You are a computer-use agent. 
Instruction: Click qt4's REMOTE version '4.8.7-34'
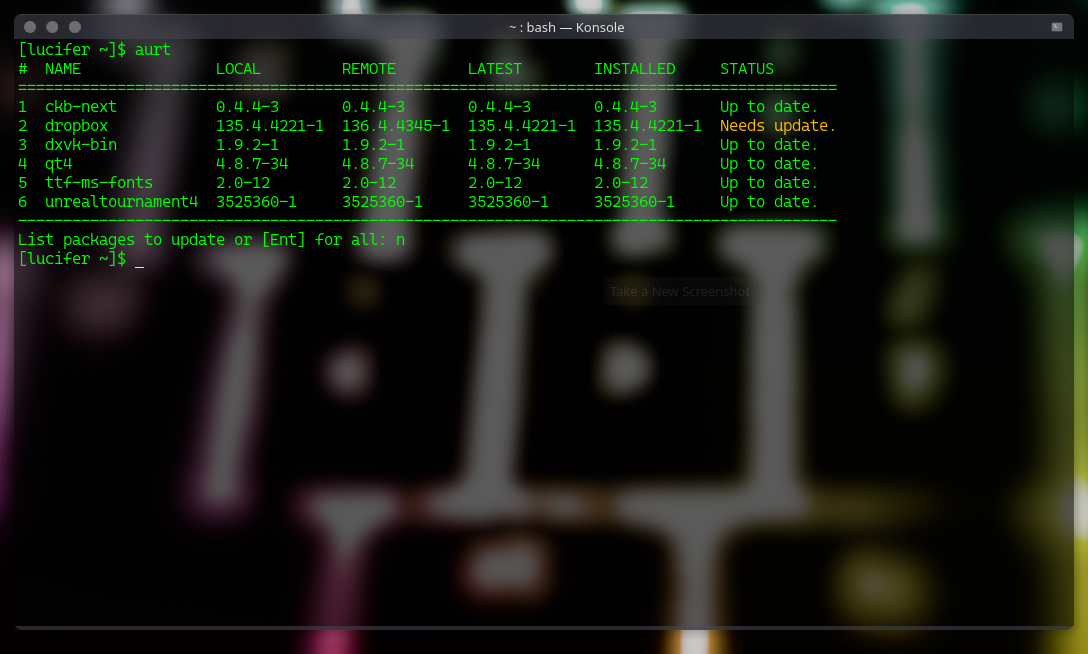click(x=378, y=164)
